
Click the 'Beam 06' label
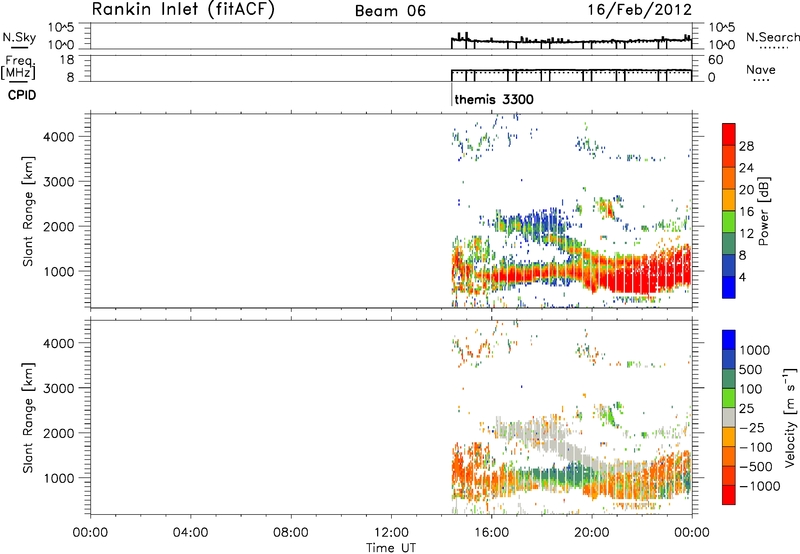(x=390, y=11)
